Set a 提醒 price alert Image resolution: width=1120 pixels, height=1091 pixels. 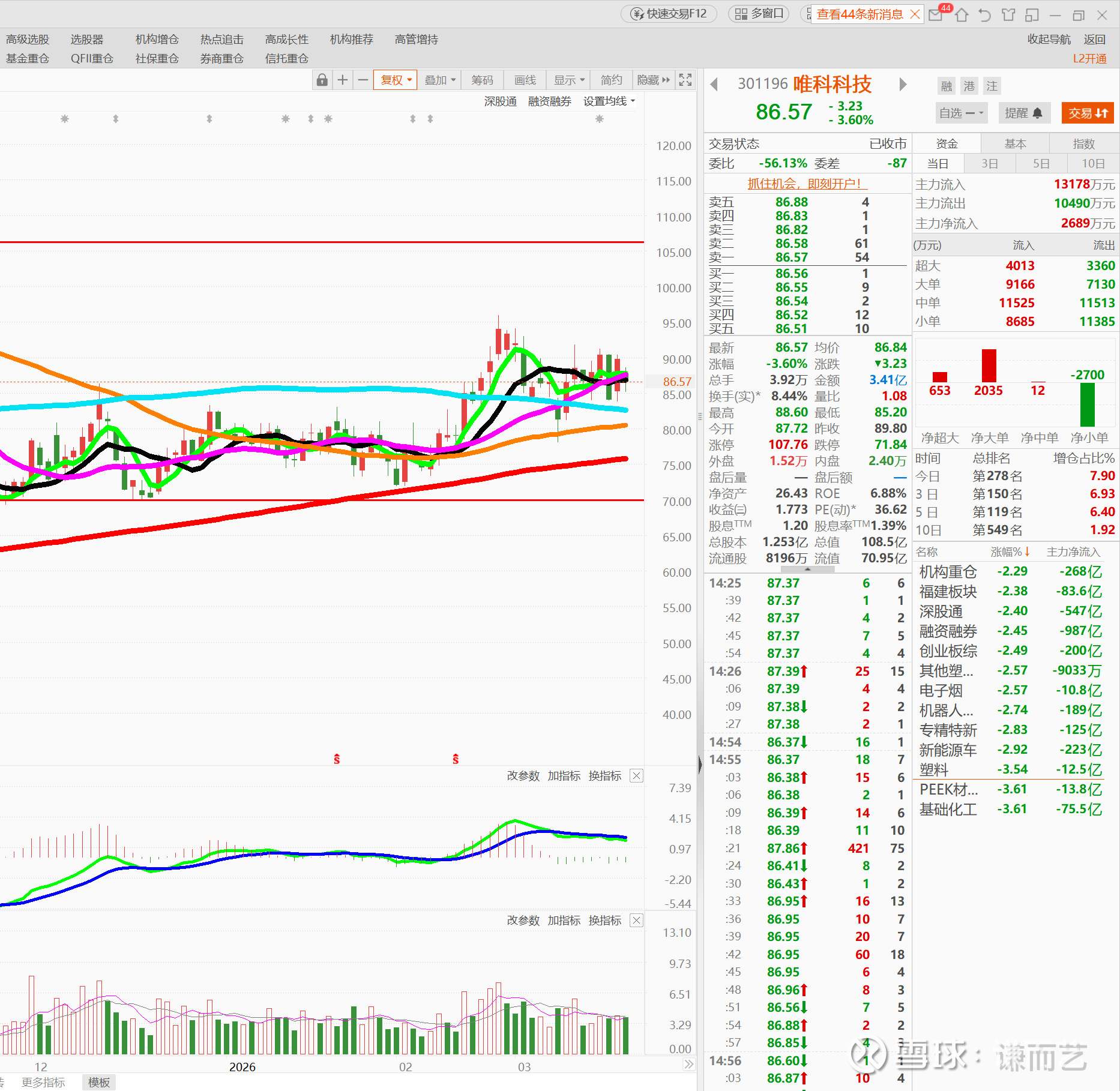click(x=1024, y=113)
